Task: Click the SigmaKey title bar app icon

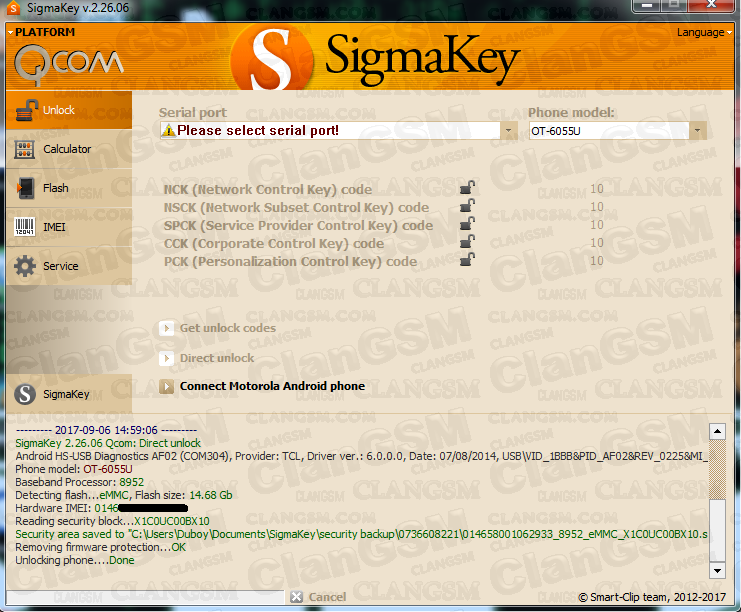Action: 13,8
